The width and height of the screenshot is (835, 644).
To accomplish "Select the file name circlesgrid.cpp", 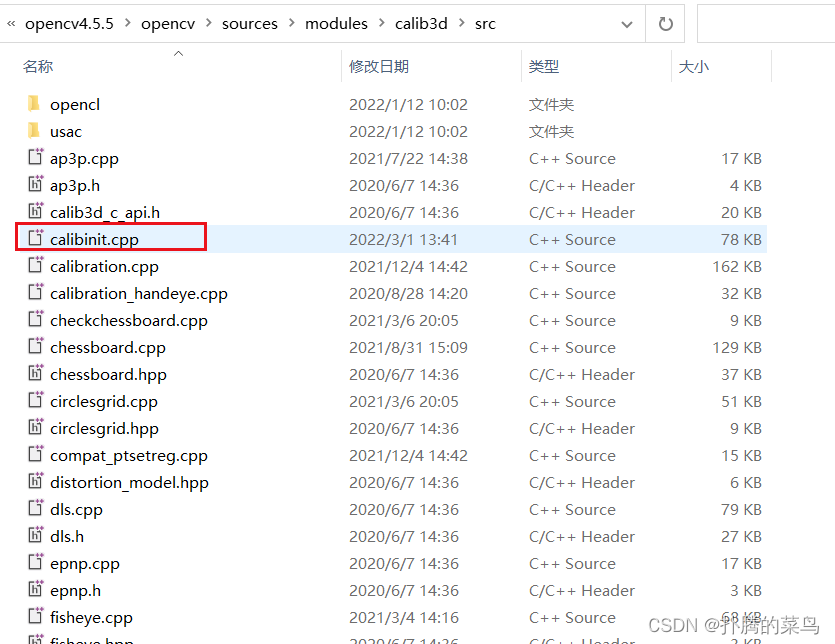I will 104,402.
